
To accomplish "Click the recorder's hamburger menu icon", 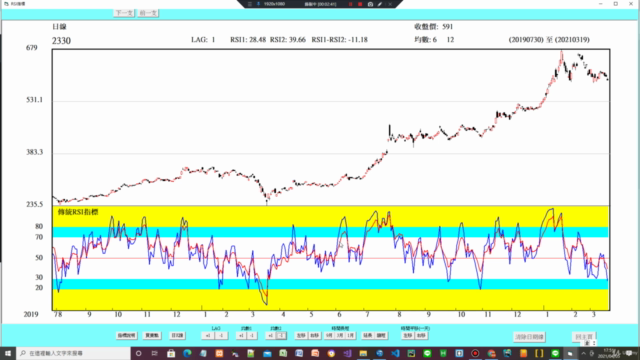I will [250, 4].
